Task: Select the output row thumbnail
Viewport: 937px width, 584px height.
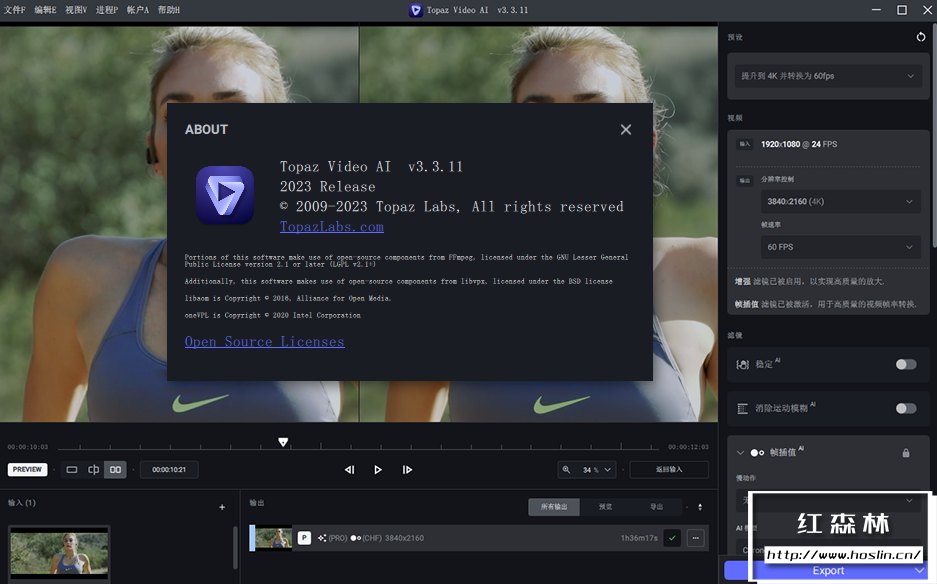Action: (274, 537)
